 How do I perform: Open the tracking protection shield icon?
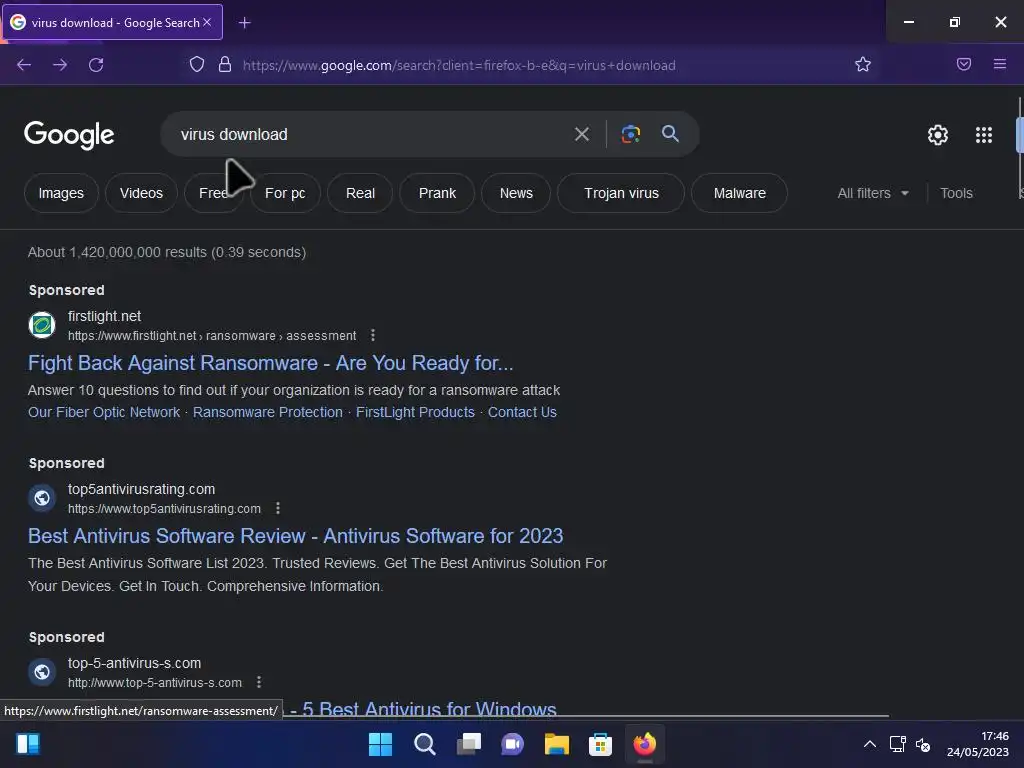point(197,64)
